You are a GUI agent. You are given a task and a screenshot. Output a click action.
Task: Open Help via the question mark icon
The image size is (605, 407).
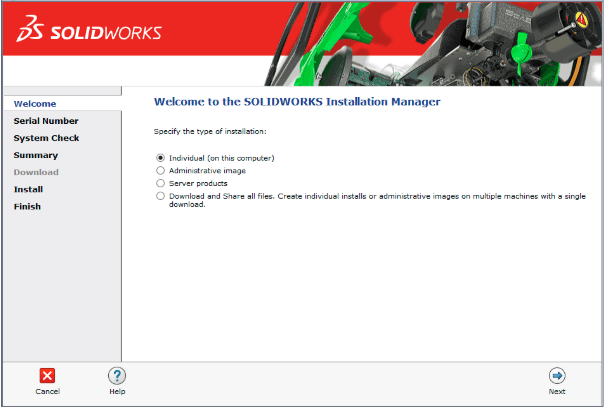click(x=117, y=376)
